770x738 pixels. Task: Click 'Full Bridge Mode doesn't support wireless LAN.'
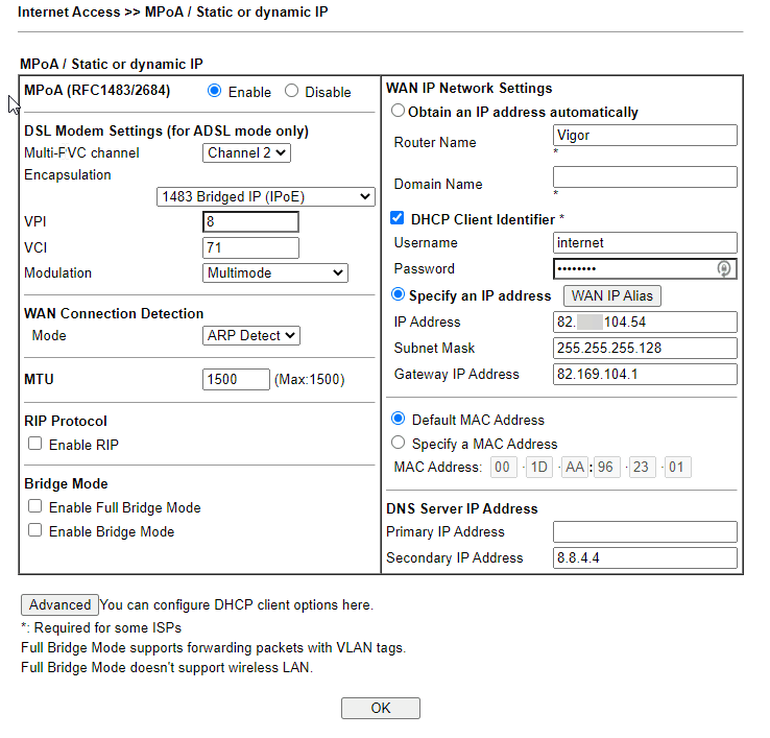pyautogui.click(x=167, y=668)
